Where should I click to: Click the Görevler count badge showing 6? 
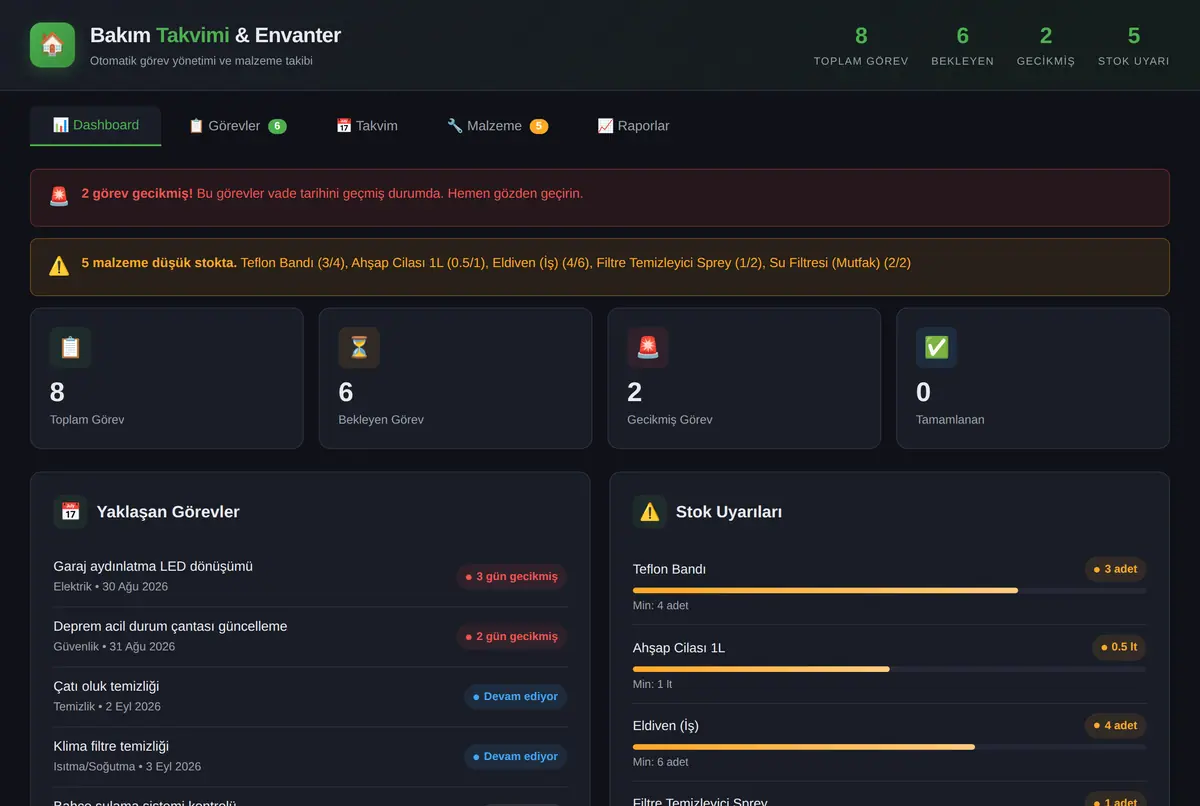[x=277, y=126]
